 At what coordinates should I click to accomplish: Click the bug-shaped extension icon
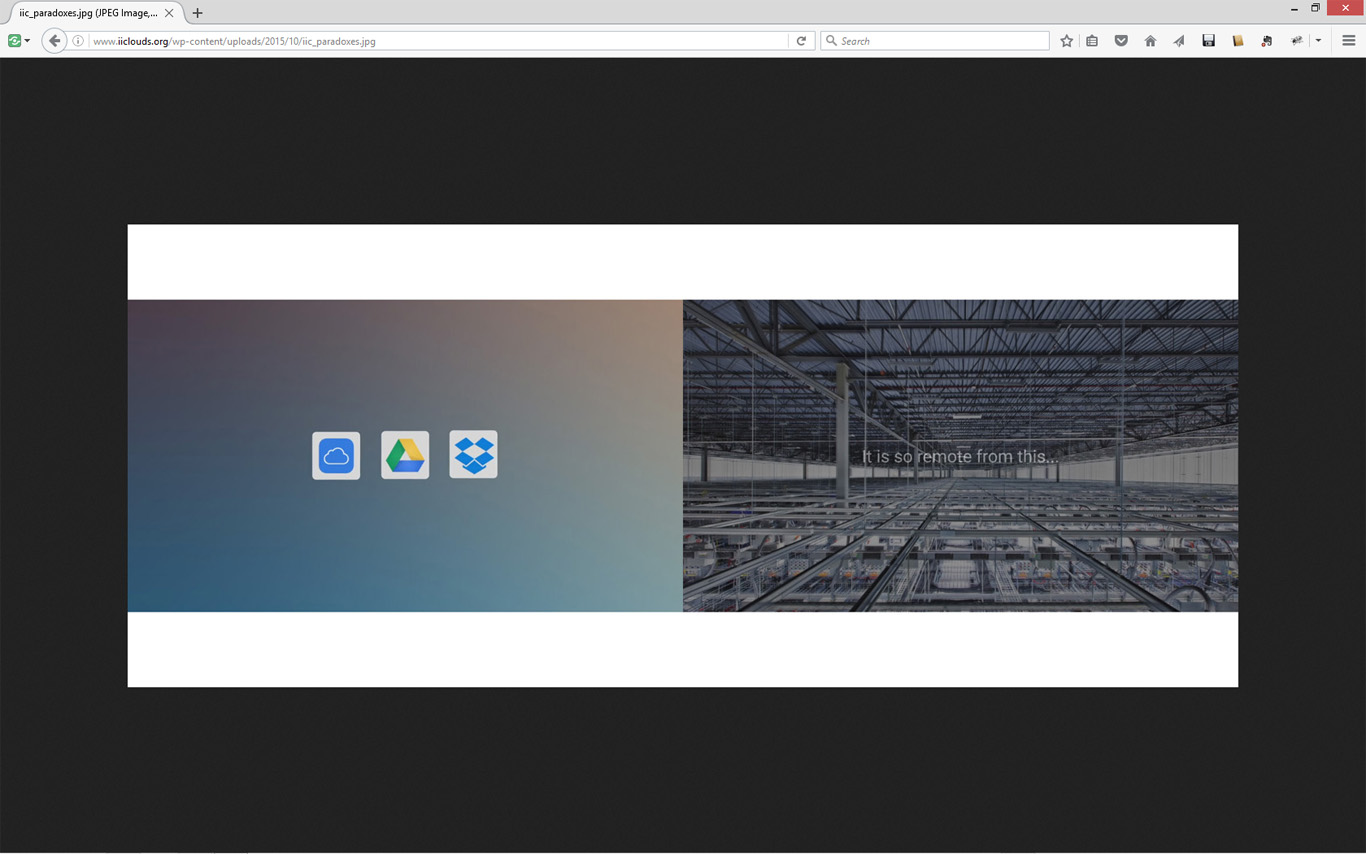tap(1297, 41)
